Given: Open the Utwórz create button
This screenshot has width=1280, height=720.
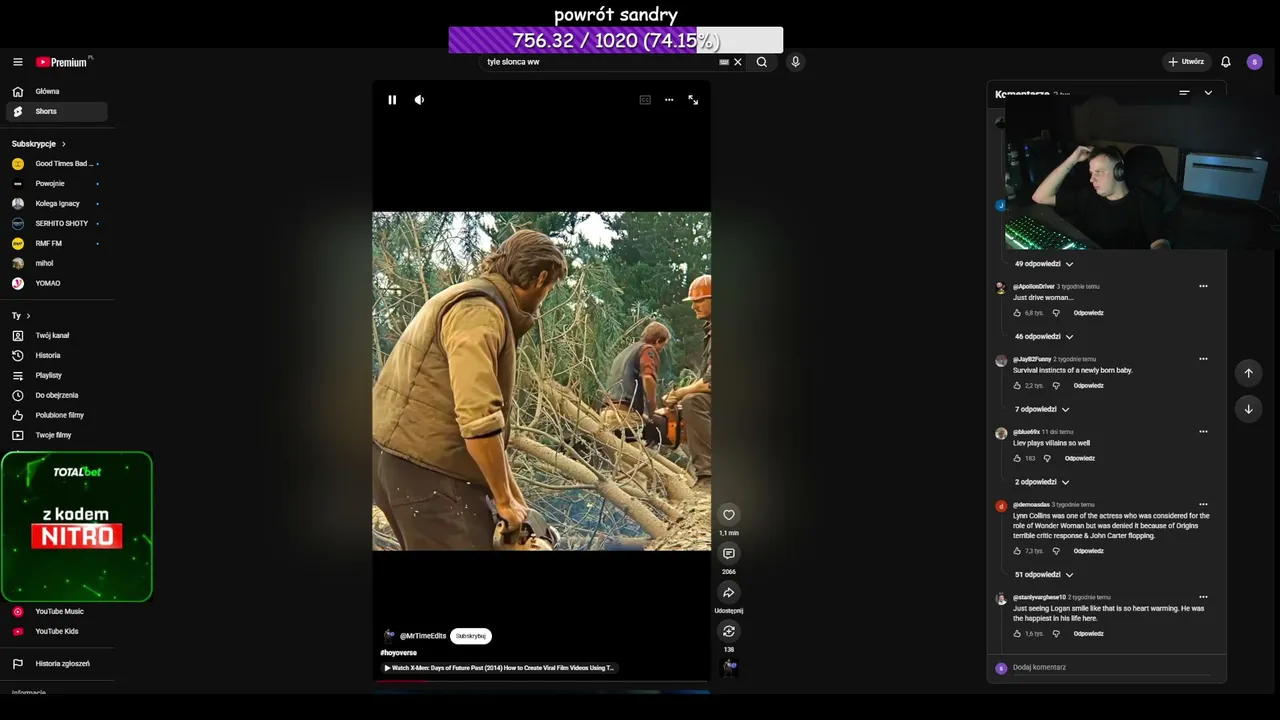Looking at the screenshot, I should 1187,62.
